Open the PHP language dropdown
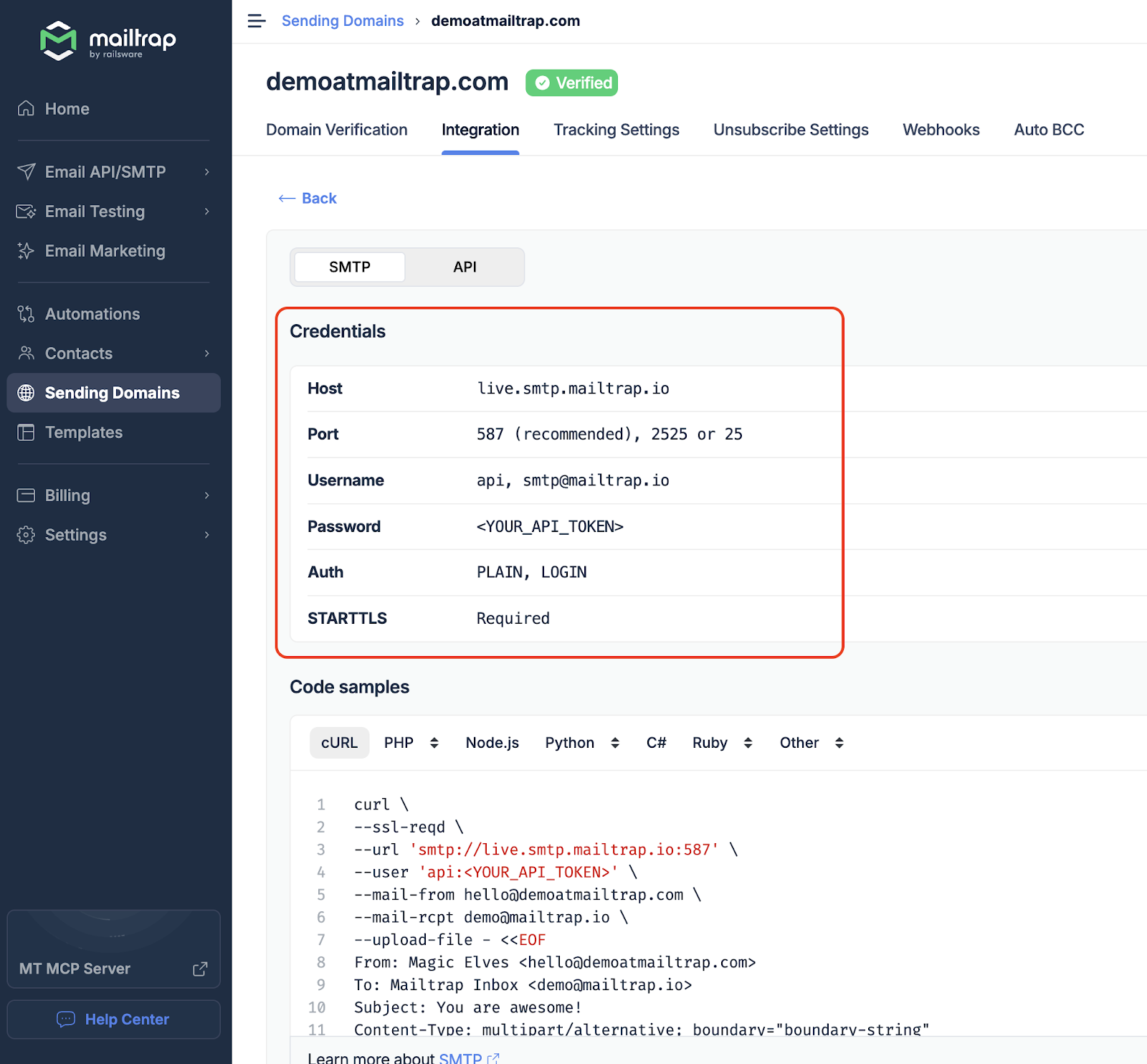This screenshot has height=1064, width=1147. 411,743
